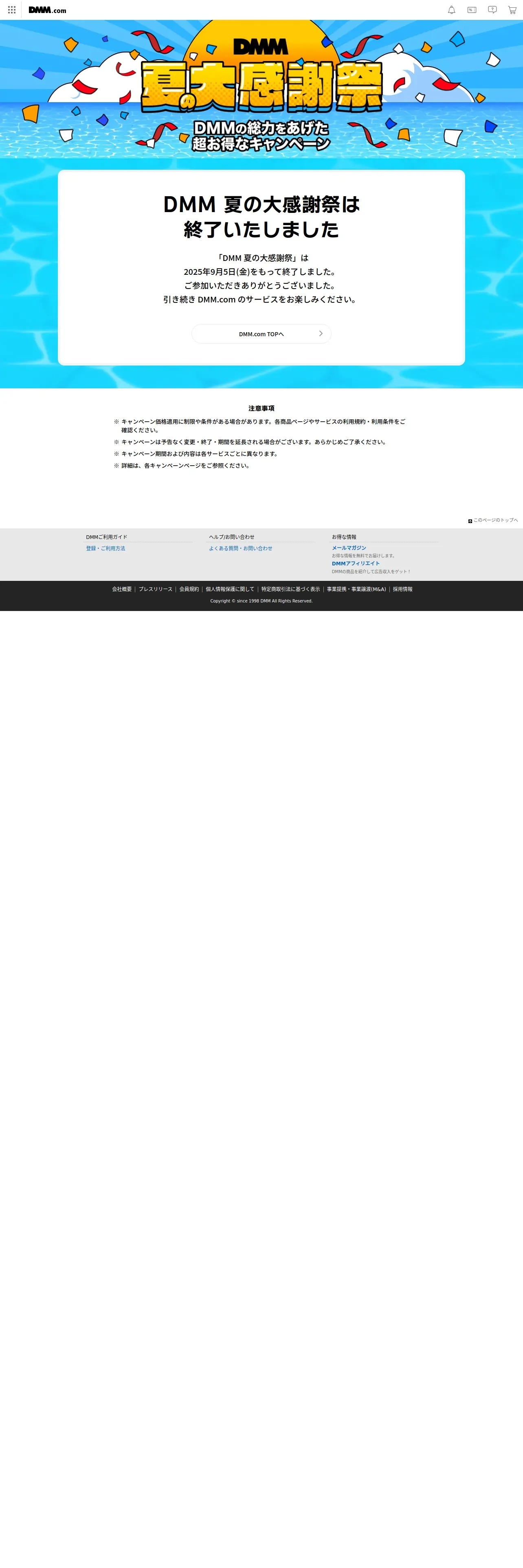
Task: Click the ヘルプ/お問い合わせ footer heading
Action: point(232,537)
